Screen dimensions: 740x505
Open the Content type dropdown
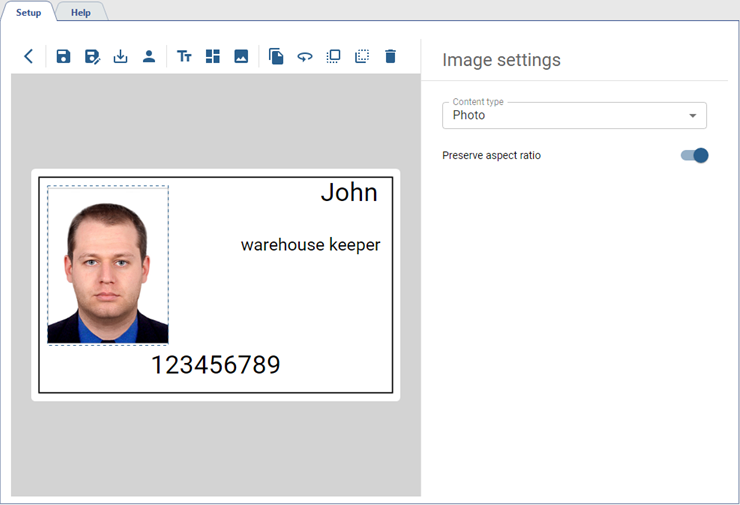pyautogui.click(x=574, y=115)
